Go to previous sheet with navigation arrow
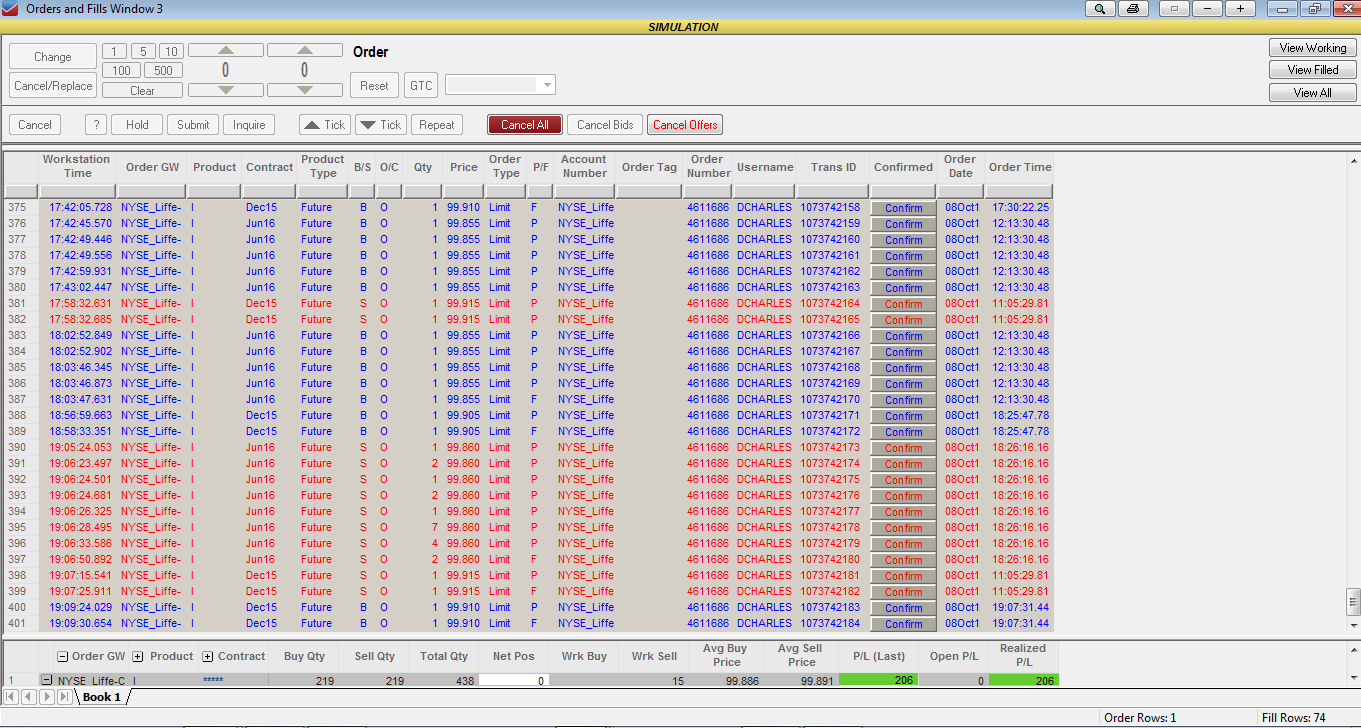 point(29,696)
